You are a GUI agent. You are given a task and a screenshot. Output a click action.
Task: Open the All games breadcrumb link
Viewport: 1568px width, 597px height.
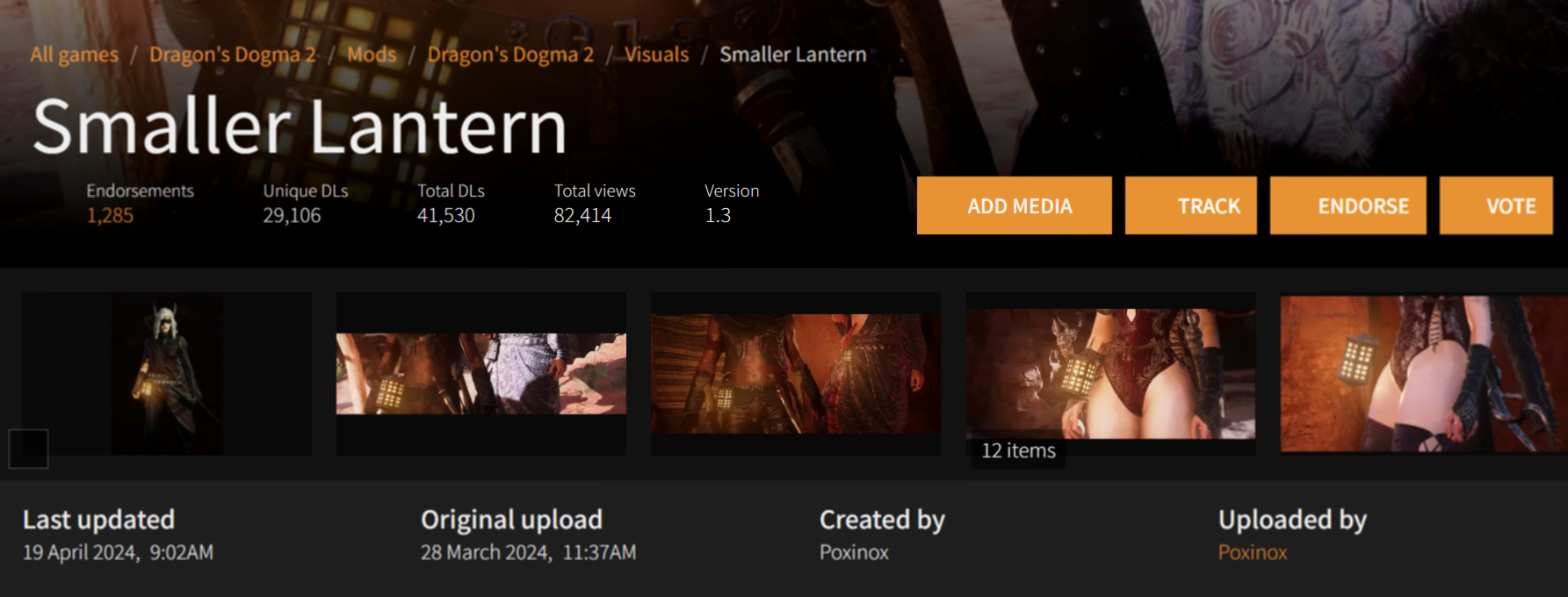(74, 54)
